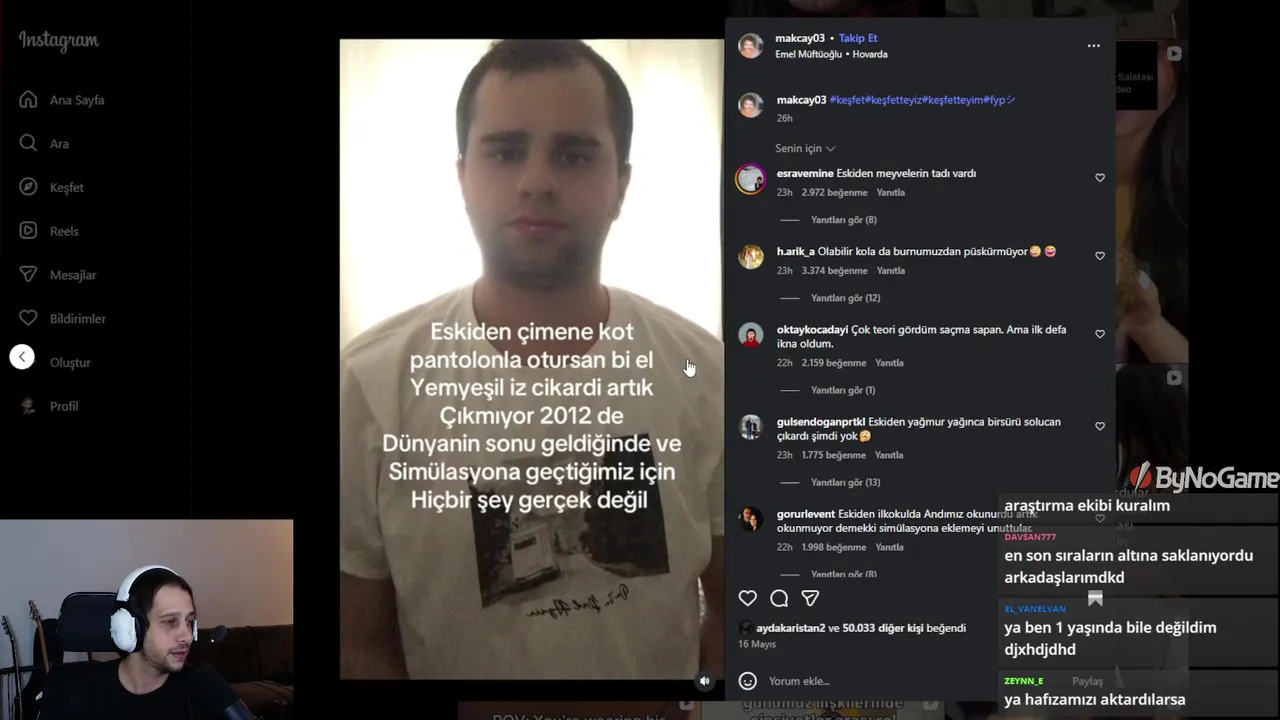Go to previous post with back arrow
Screen dimensions: 1280x720
[x=22, y=357]
